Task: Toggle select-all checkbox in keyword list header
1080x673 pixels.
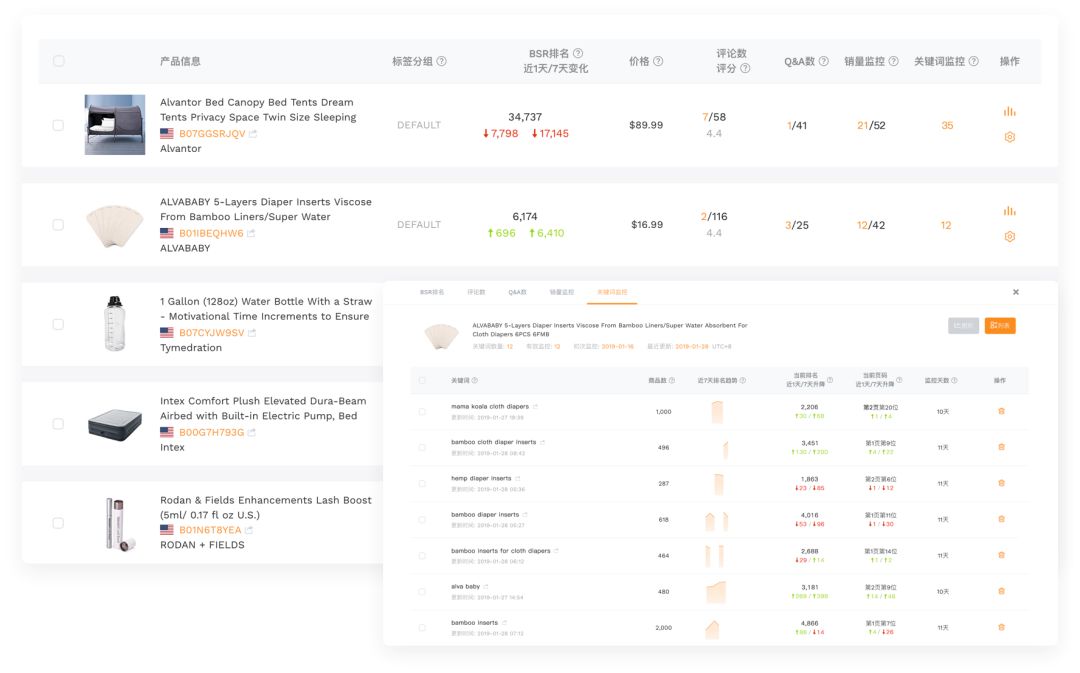Action: [x=422, y=380]
